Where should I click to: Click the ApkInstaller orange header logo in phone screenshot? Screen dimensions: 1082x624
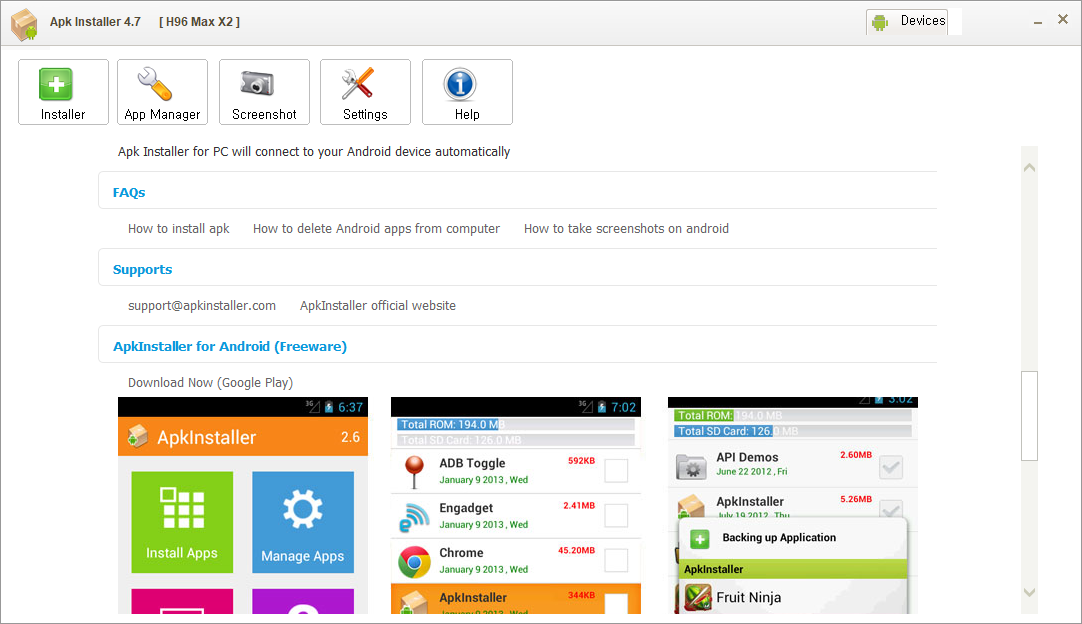point(137,436)
